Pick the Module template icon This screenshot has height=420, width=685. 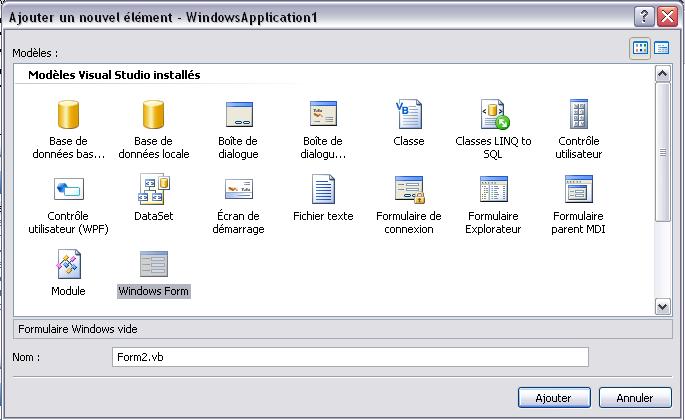click(69, 264)
